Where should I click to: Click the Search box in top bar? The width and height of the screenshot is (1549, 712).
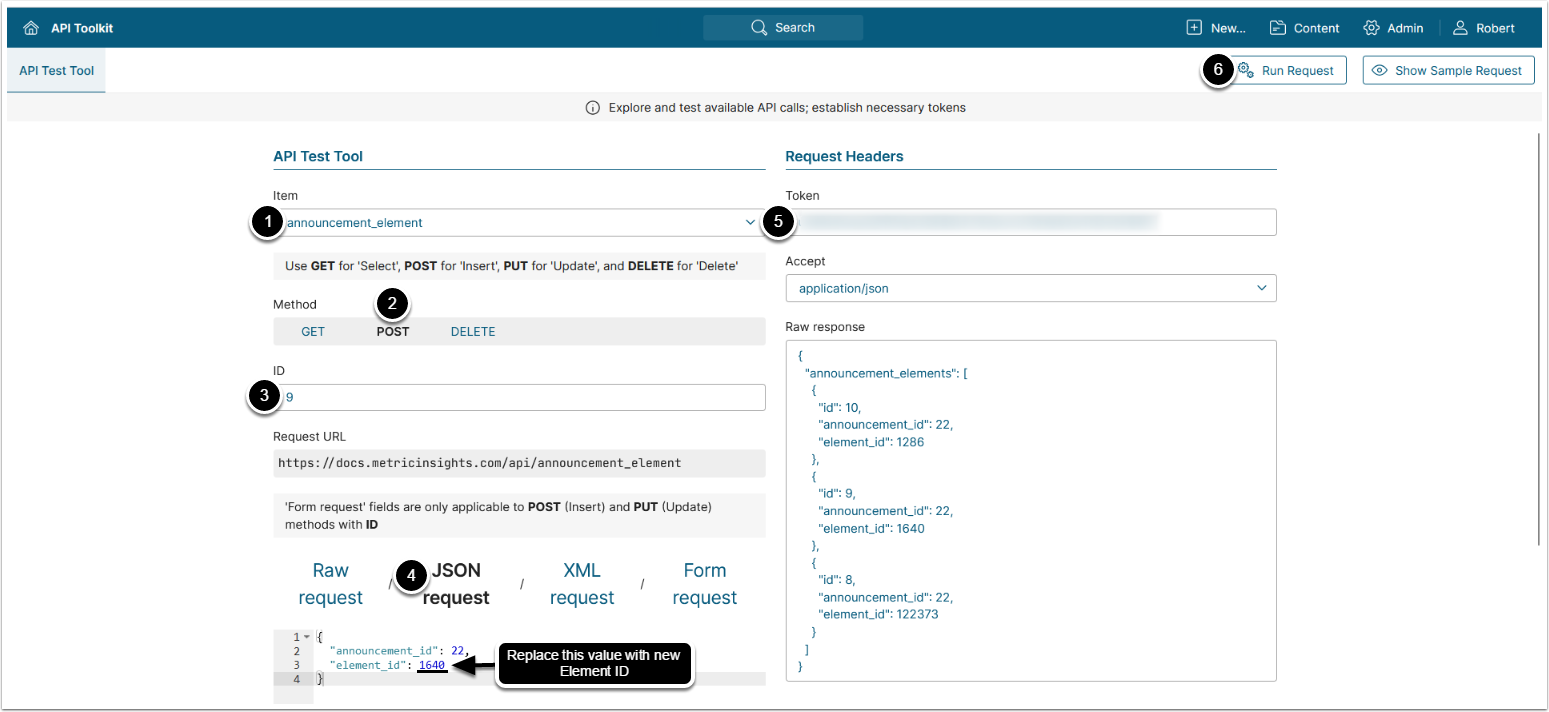point(783,28)
